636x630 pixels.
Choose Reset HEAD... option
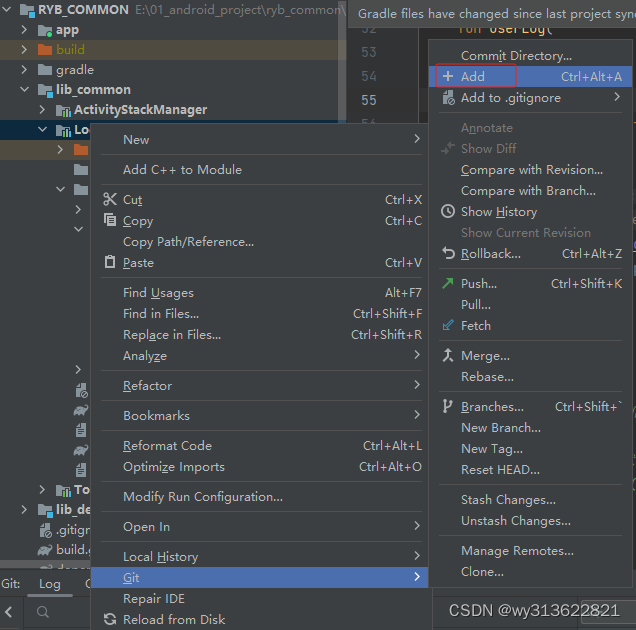[530, 470]
